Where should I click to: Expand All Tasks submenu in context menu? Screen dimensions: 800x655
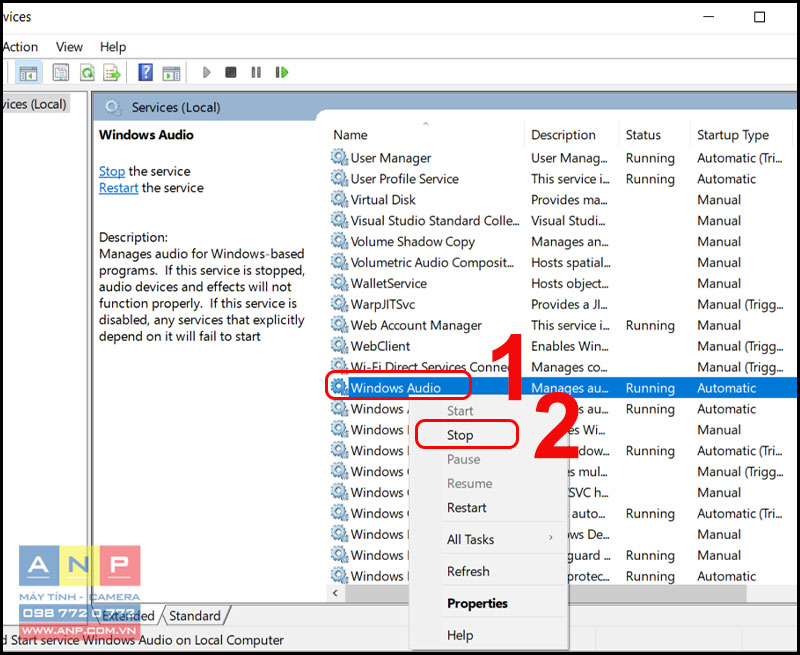tap(489, 539)
